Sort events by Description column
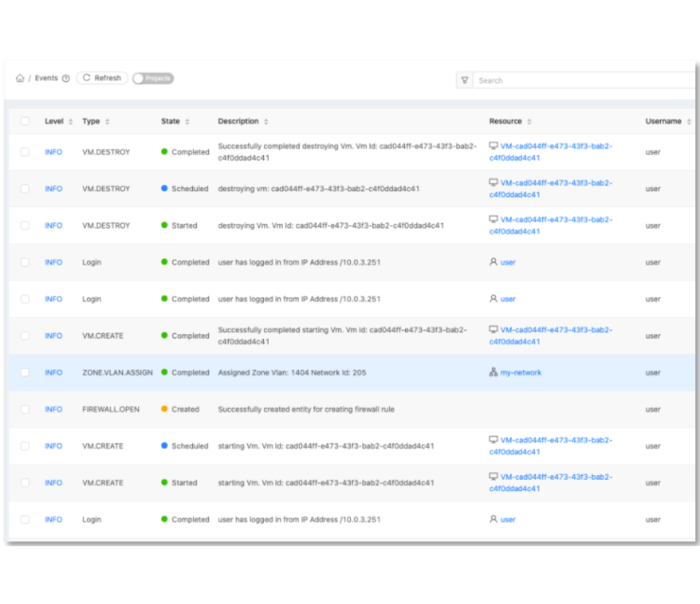This screenshot has height=604, width=700. tap(267, 122)
